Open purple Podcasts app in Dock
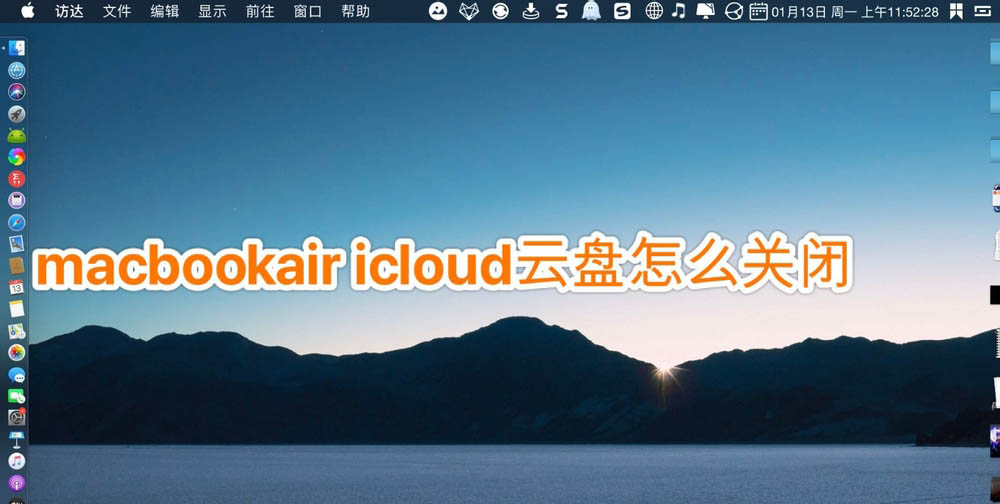The image size is (1000, 504). 17,483
